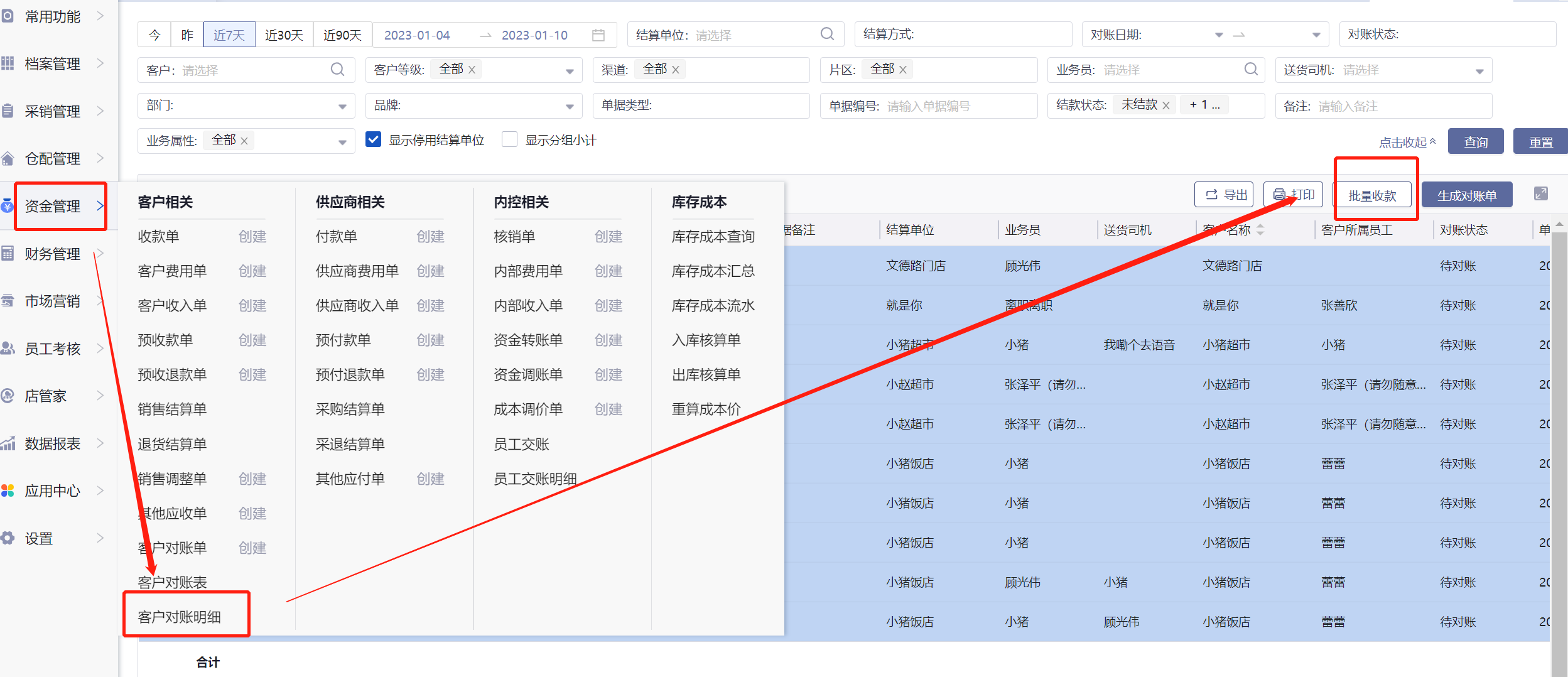Click the fullscreen expand icon beside 生成对账单
1568x677 pixels.
(1540, 194)
